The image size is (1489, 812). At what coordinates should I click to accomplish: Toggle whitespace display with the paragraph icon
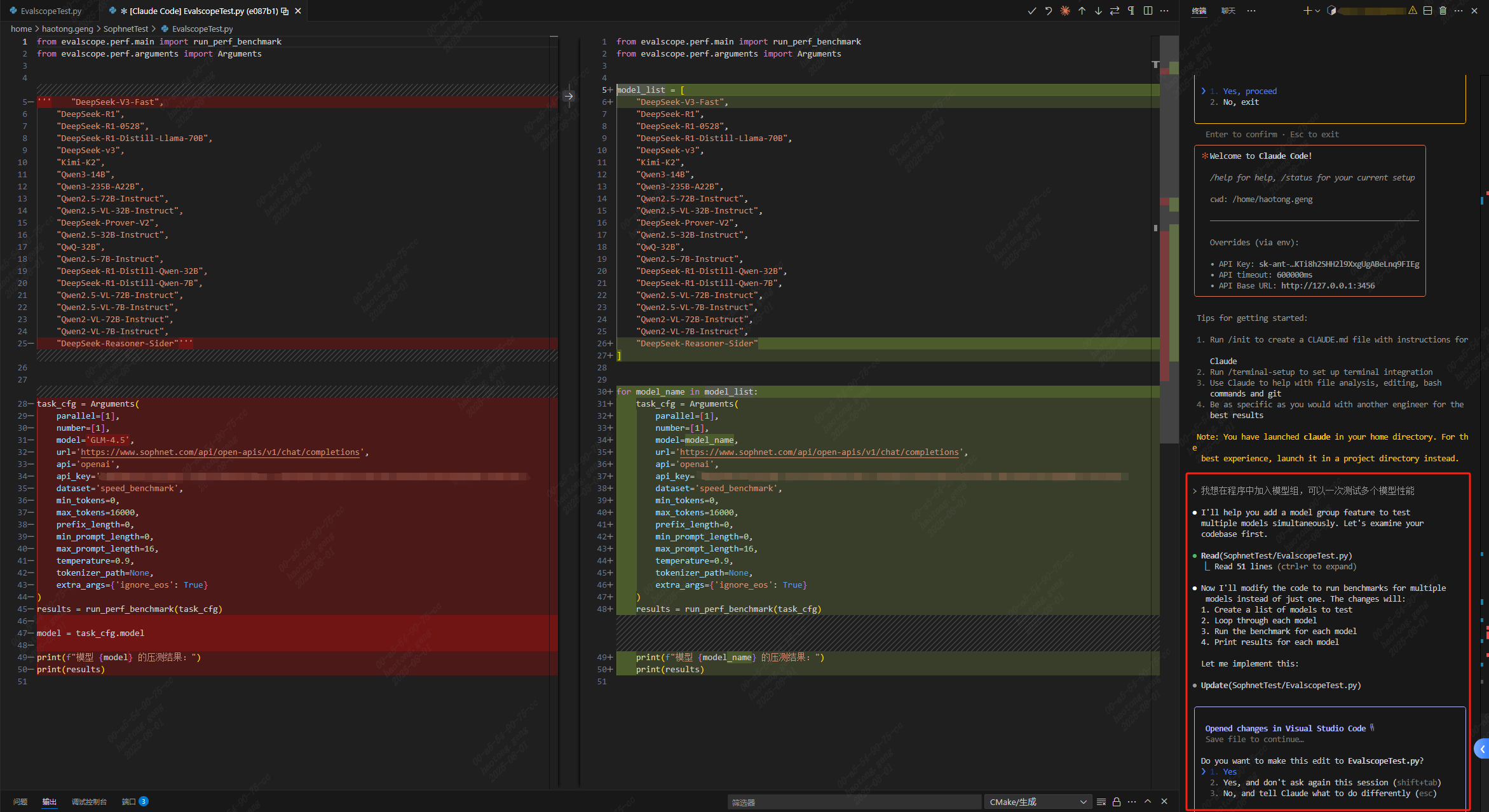click(1131, 11)
